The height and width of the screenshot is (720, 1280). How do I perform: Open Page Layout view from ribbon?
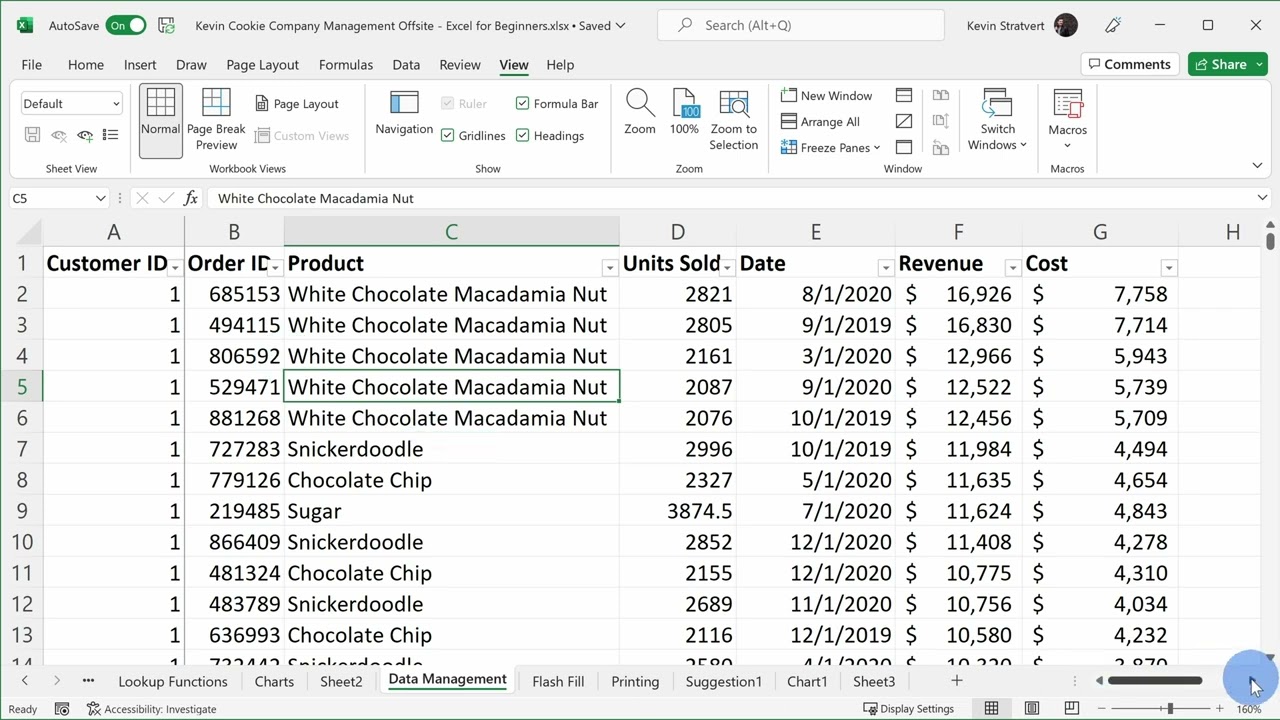tap(297, 104)
